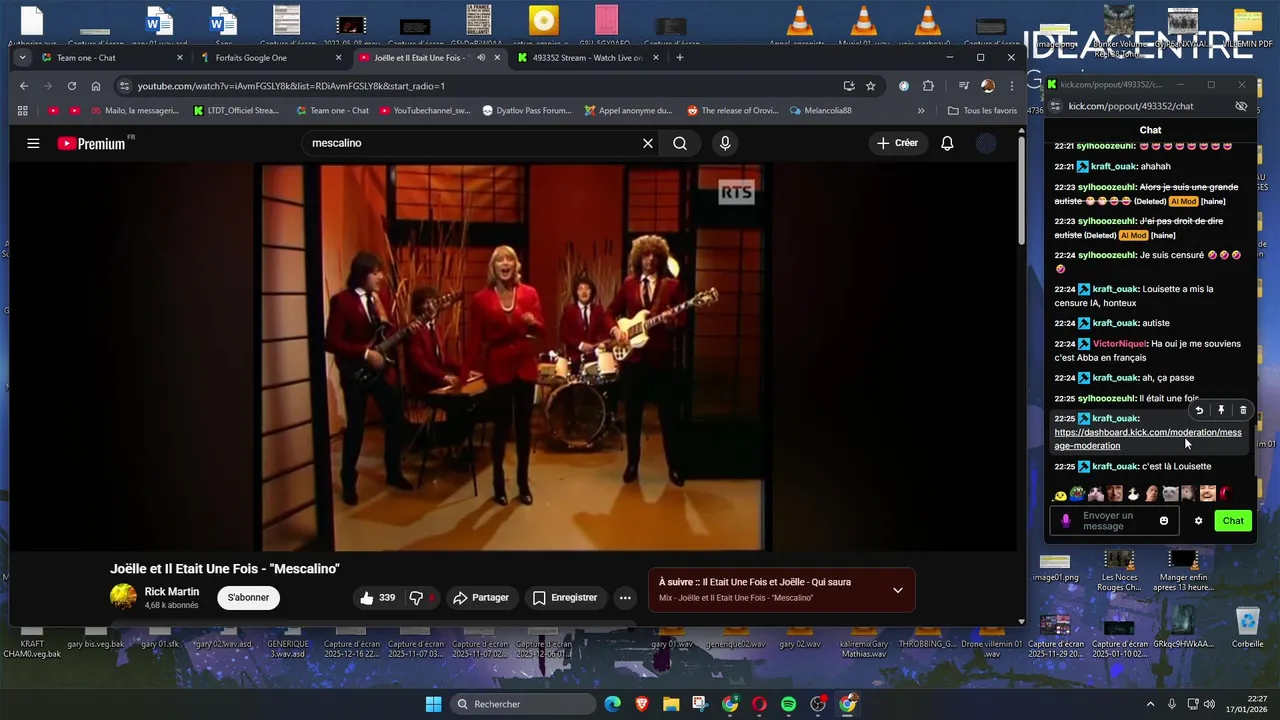Open File Explorer from the taskbar

(x=670, y=704)
